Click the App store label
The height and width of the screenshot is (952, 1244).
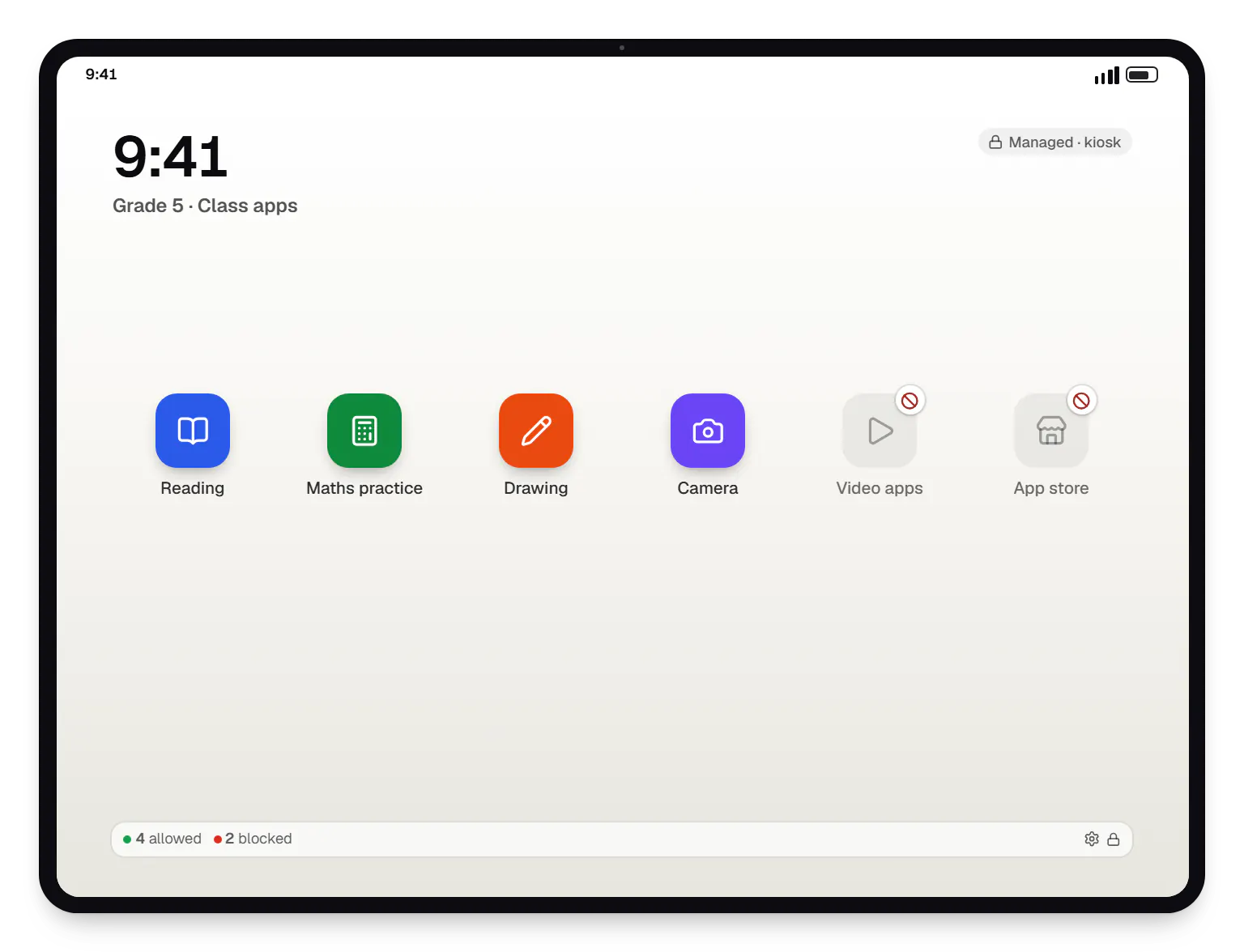tap(1051, 488)
